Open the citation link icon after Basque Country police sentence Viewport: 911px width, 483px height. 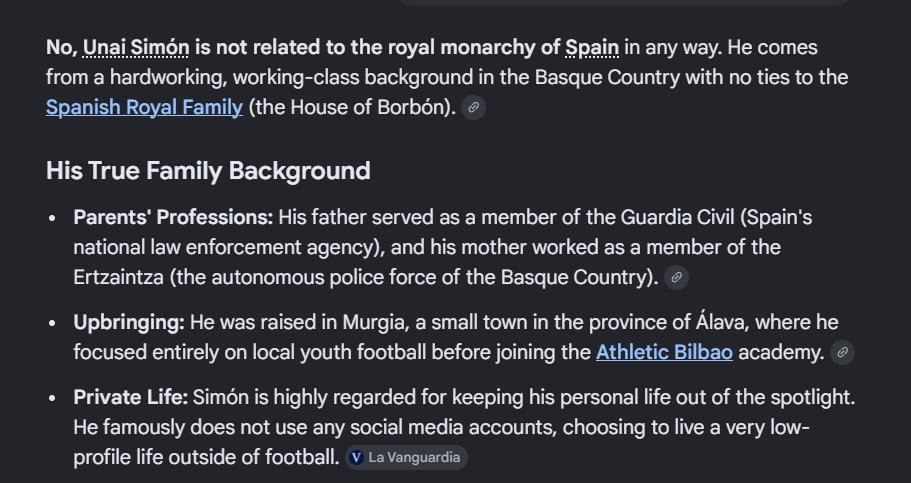click(x=676, y=277)
